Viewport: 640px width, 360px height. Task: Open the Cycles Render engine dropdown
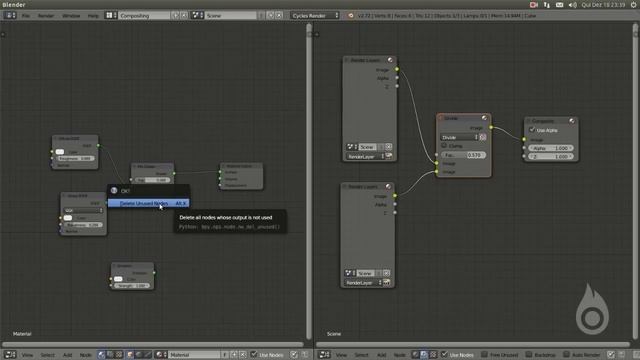315,16
